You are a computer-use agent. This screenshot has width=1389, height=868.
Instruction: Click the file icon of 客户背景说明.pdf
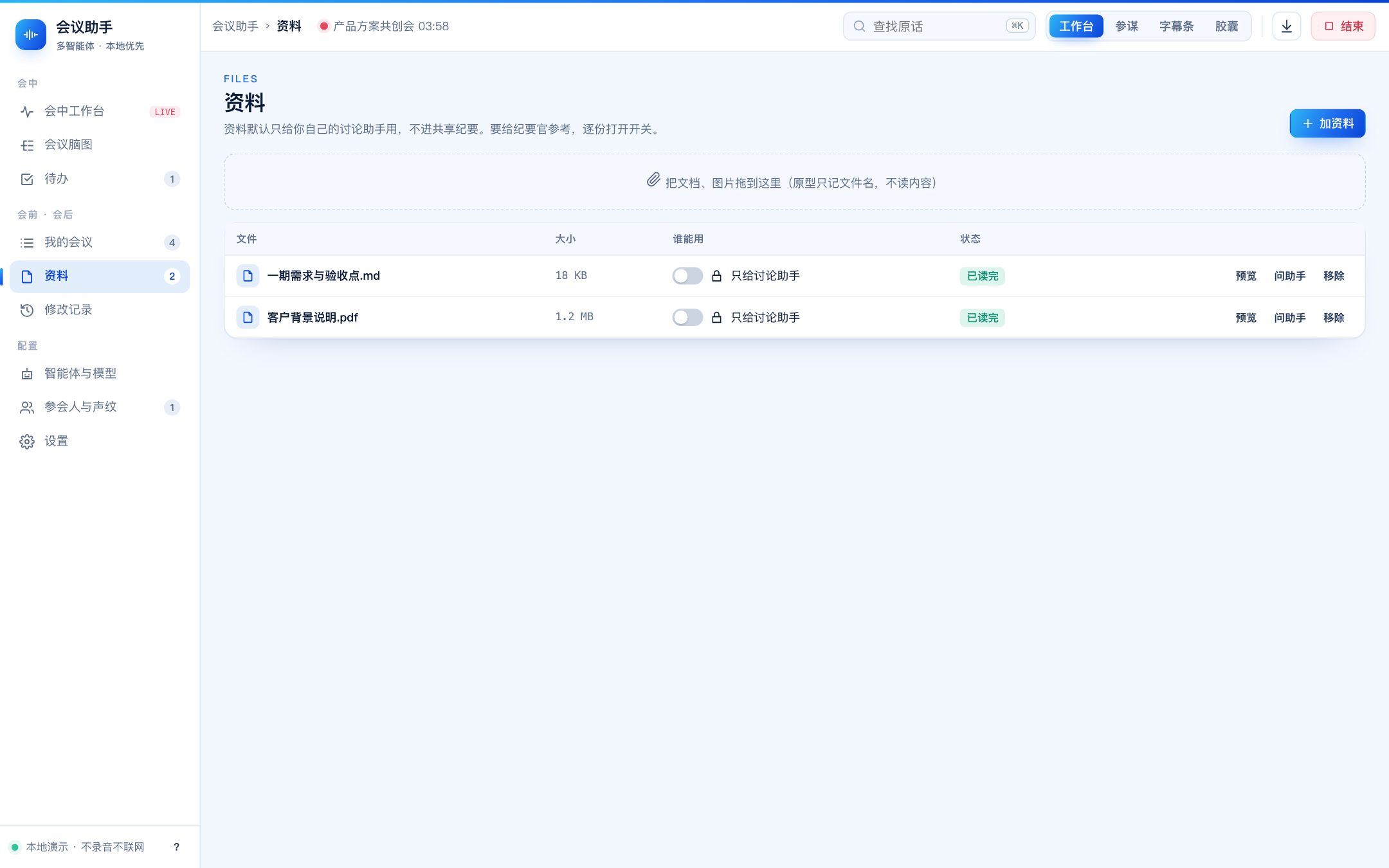tap(248, 318)
